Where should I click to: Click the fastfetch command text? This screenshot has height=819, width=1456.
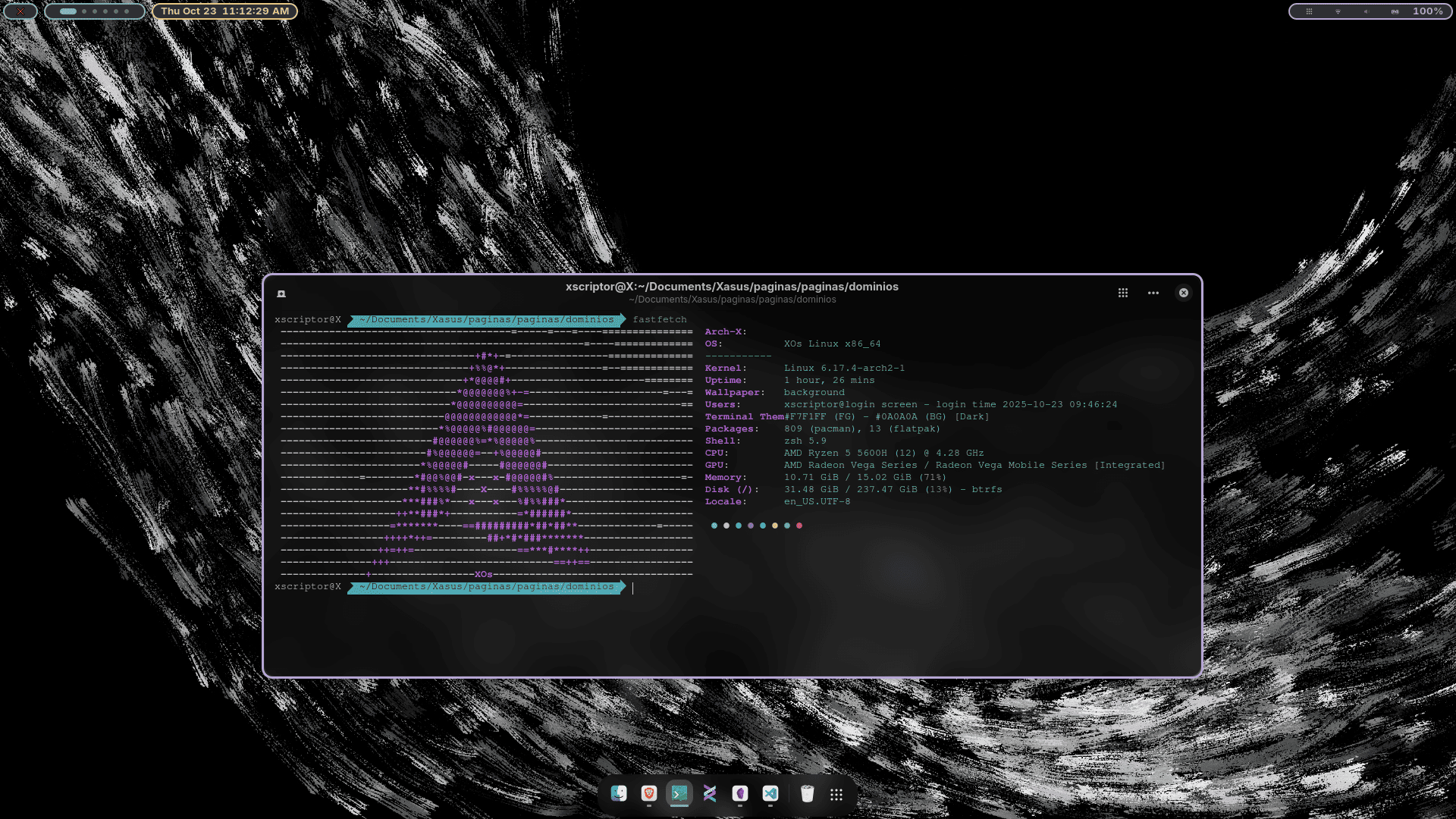(x=660, y=319)
